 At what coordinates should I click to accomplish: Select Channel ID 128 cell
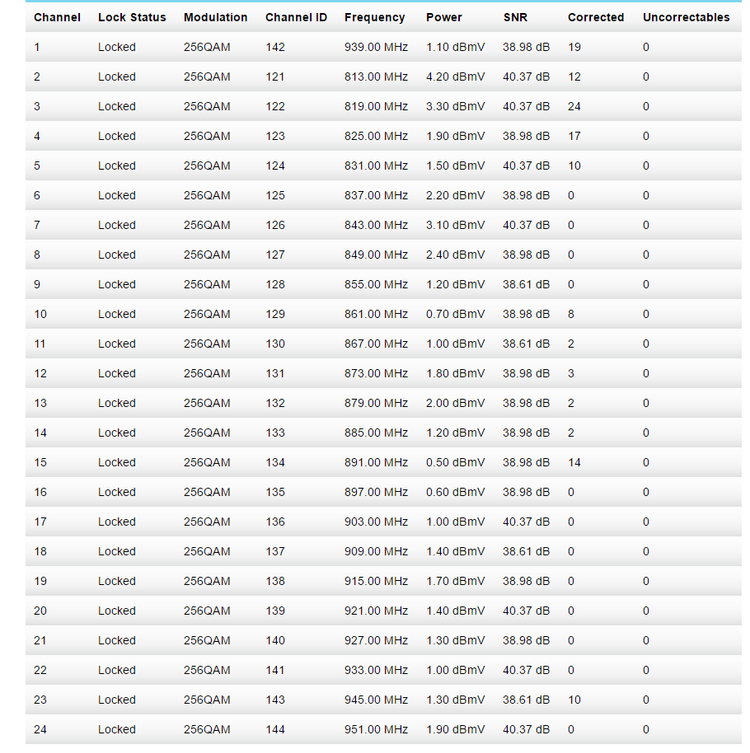[275, 284]
